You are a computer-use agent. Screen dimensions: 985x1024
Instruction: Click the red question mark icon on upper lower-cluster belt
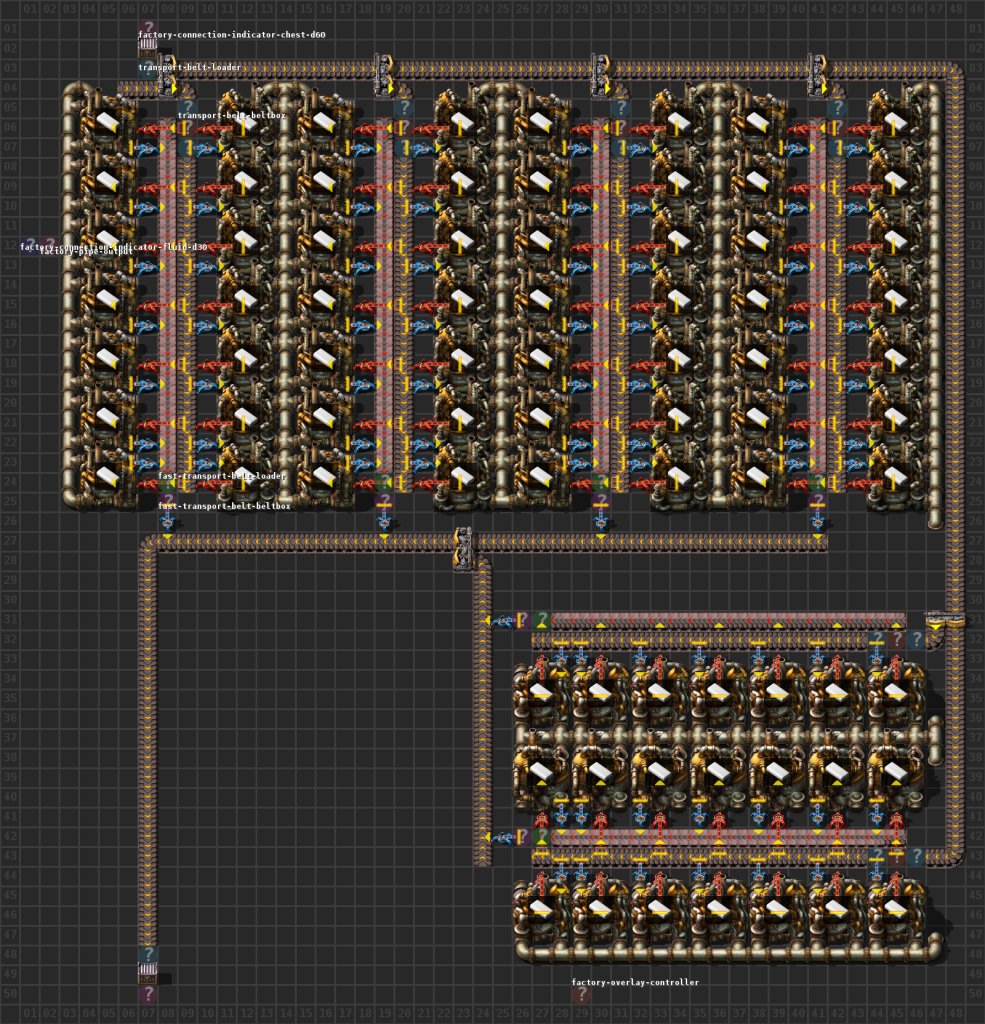coord(896,639)
